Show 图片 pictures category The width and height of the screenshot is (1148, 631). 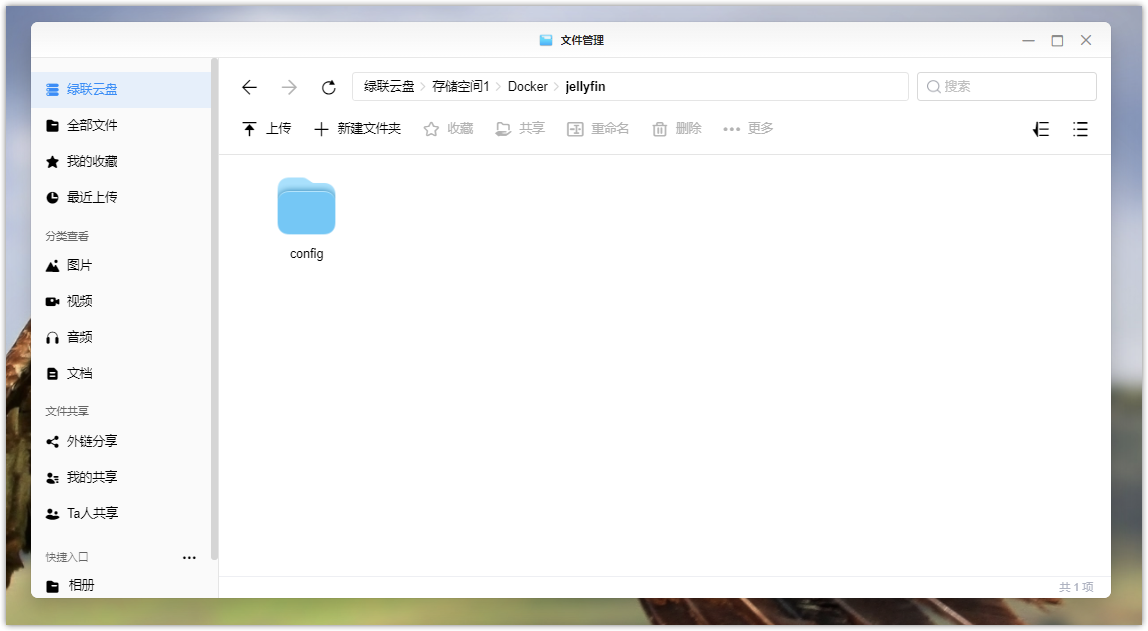click(121, 265)
